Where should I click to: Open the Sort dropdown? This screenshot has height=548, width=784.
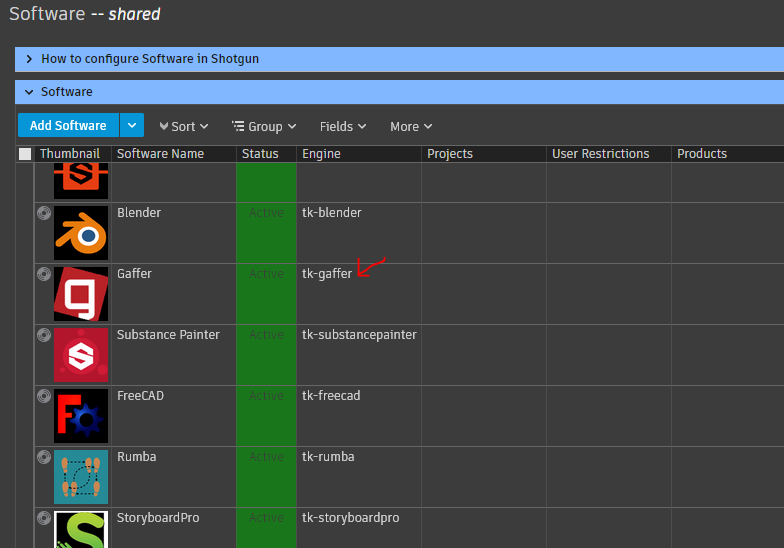pyautogui.click(x=184, y=126)
